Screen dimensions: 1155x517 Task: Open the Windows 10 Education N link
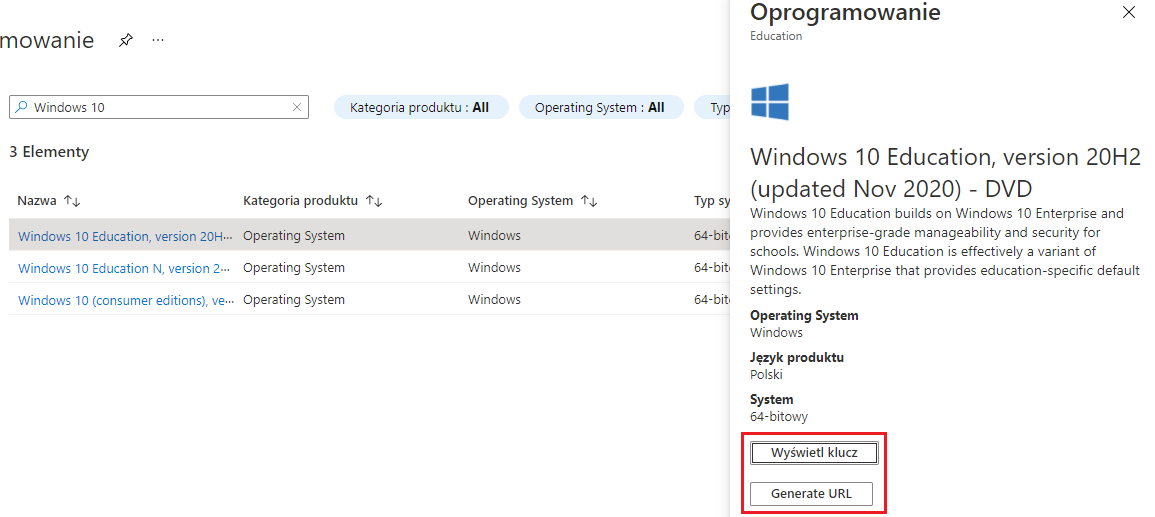pyautogui.click(x=125, y=268)
